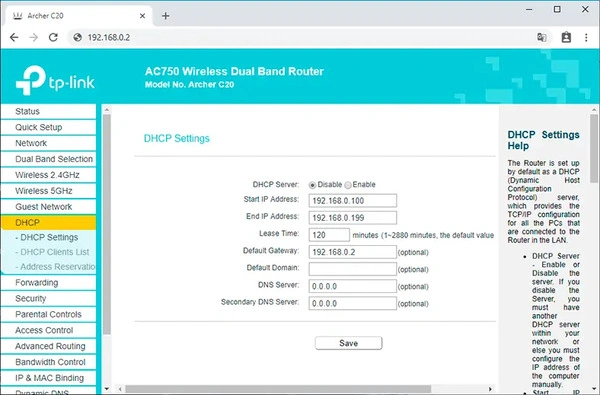Open Wireless 2.4GHz settings
Screen dimensions: 600x395
tap(49, 175)
